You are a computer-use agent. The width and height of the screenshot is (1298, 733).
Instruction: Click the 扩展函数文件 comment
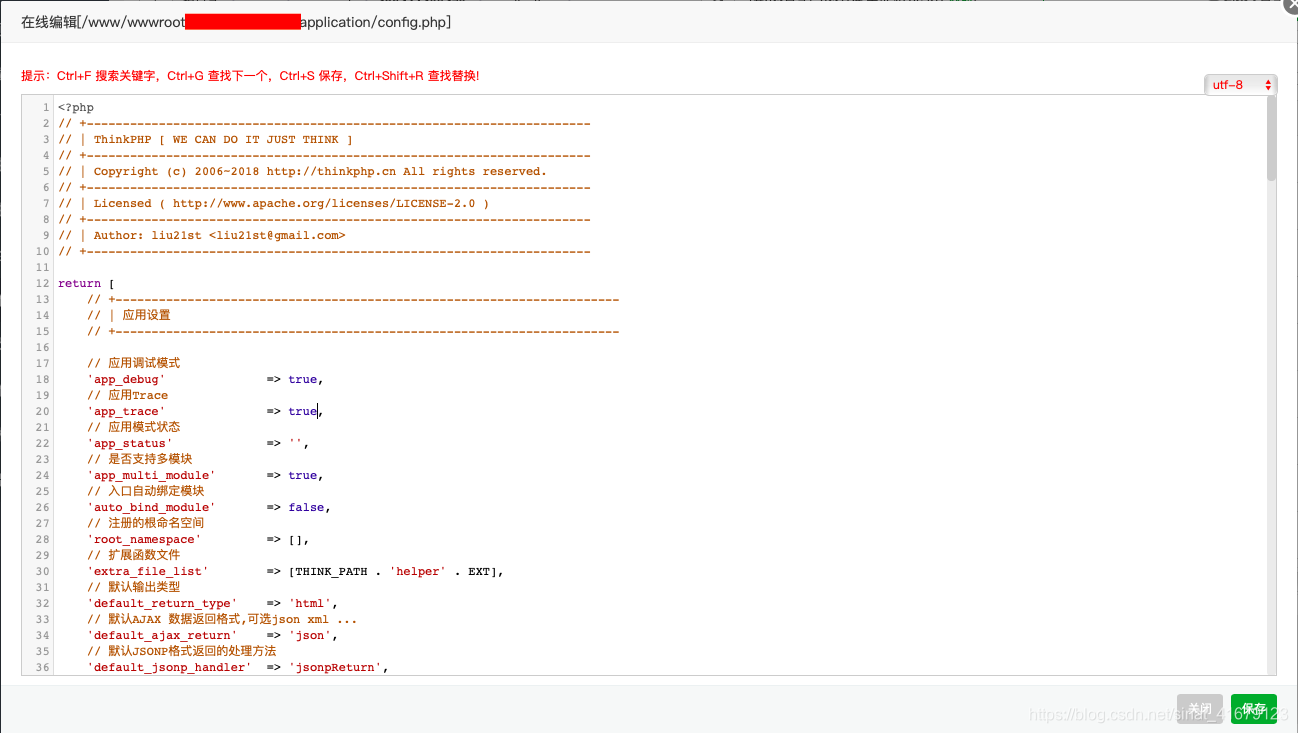(x=134, y=555)
